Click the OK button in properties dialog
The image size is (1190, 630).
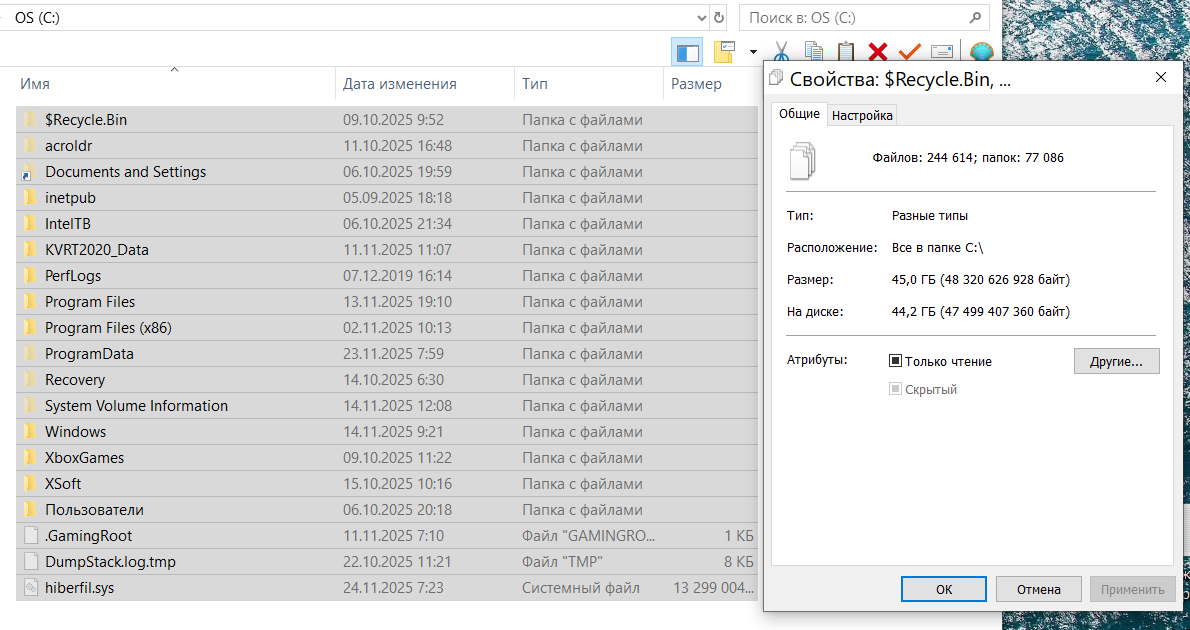[943, 589]
